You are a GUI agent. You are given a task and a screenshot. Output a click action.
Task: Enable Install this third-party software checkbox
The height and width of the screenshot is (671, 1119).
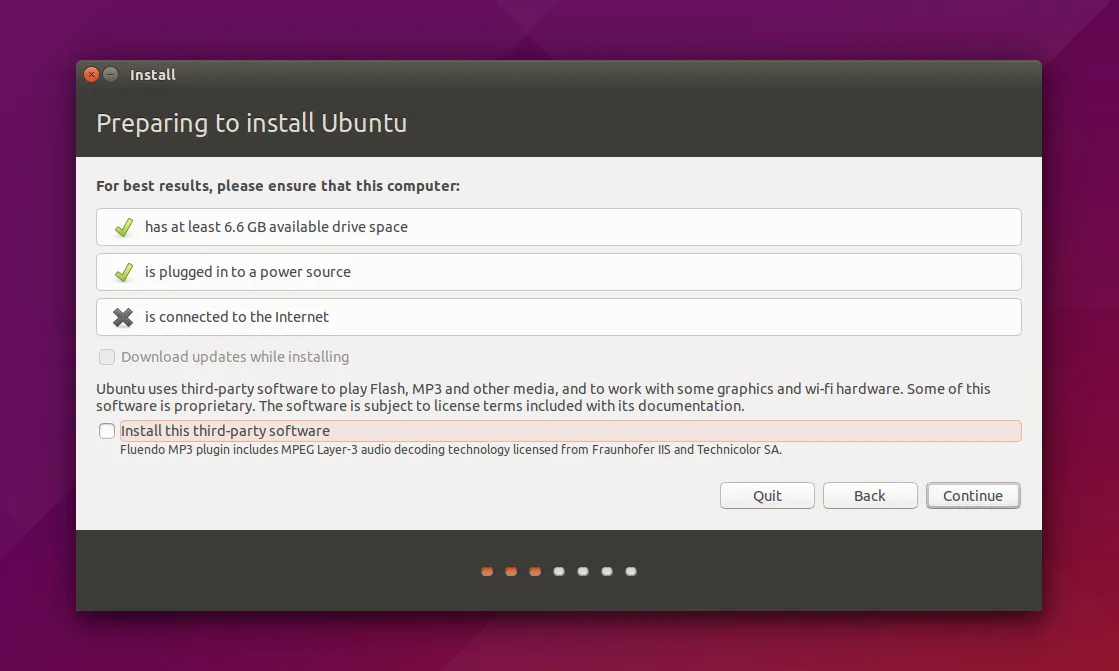coord(107,430)
